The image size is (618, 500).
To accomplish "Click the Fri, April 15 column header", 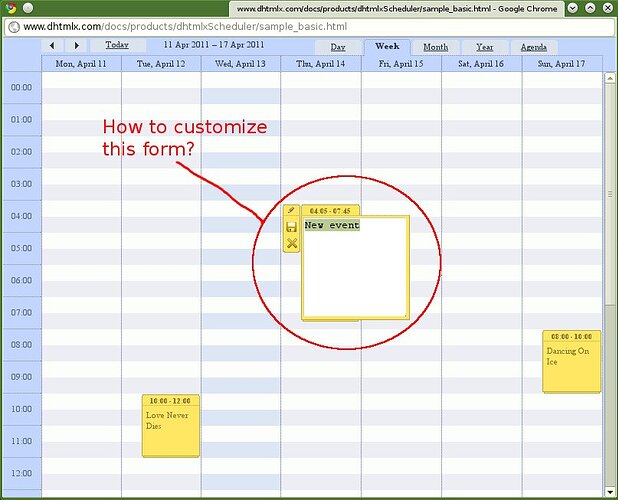I will (x=401, y=64).
